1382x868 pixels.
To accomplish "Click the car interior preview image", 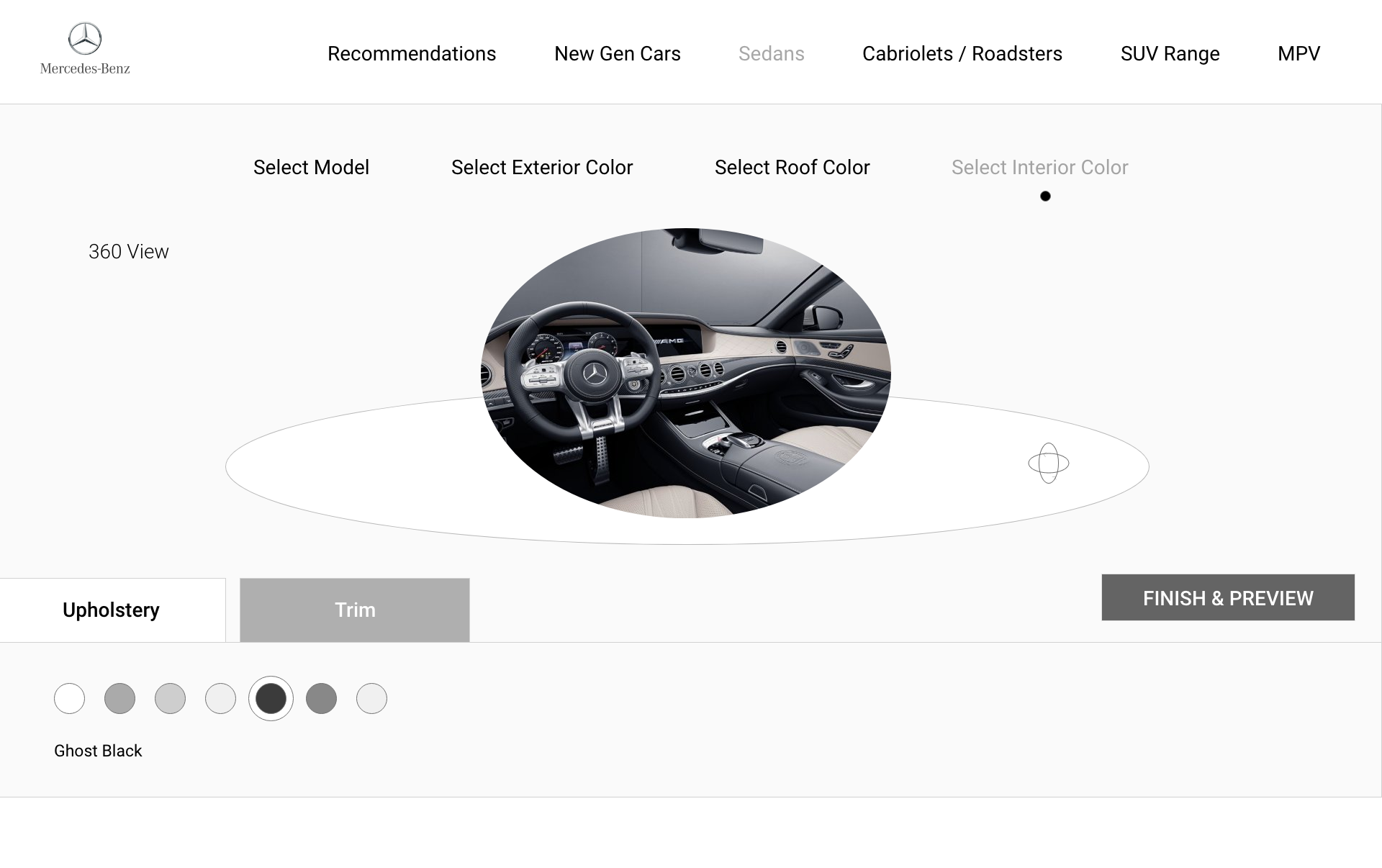I will point(685,373).
